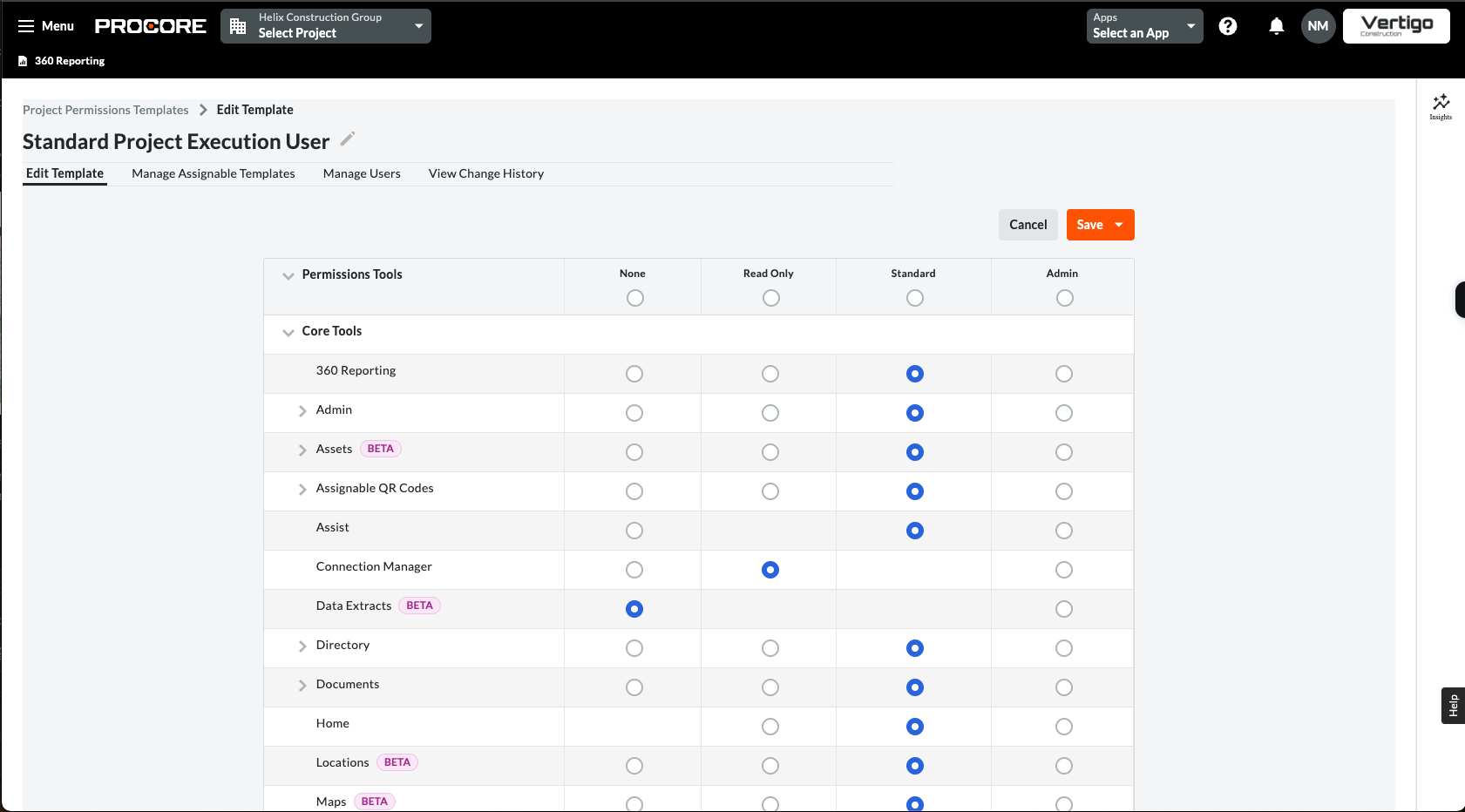
Task: Expand the Directory row
Action: click(302, 646)
